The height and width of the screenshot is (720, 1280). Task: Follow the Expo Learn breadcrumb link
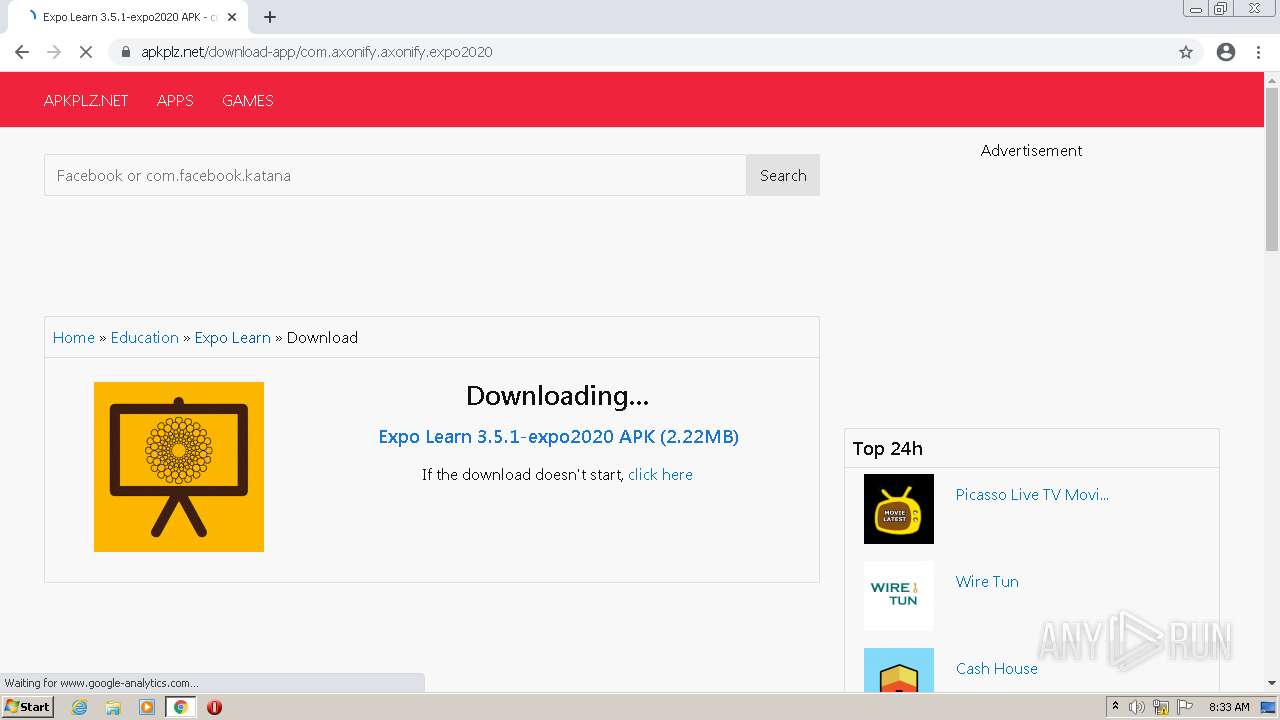click(233, 337)
